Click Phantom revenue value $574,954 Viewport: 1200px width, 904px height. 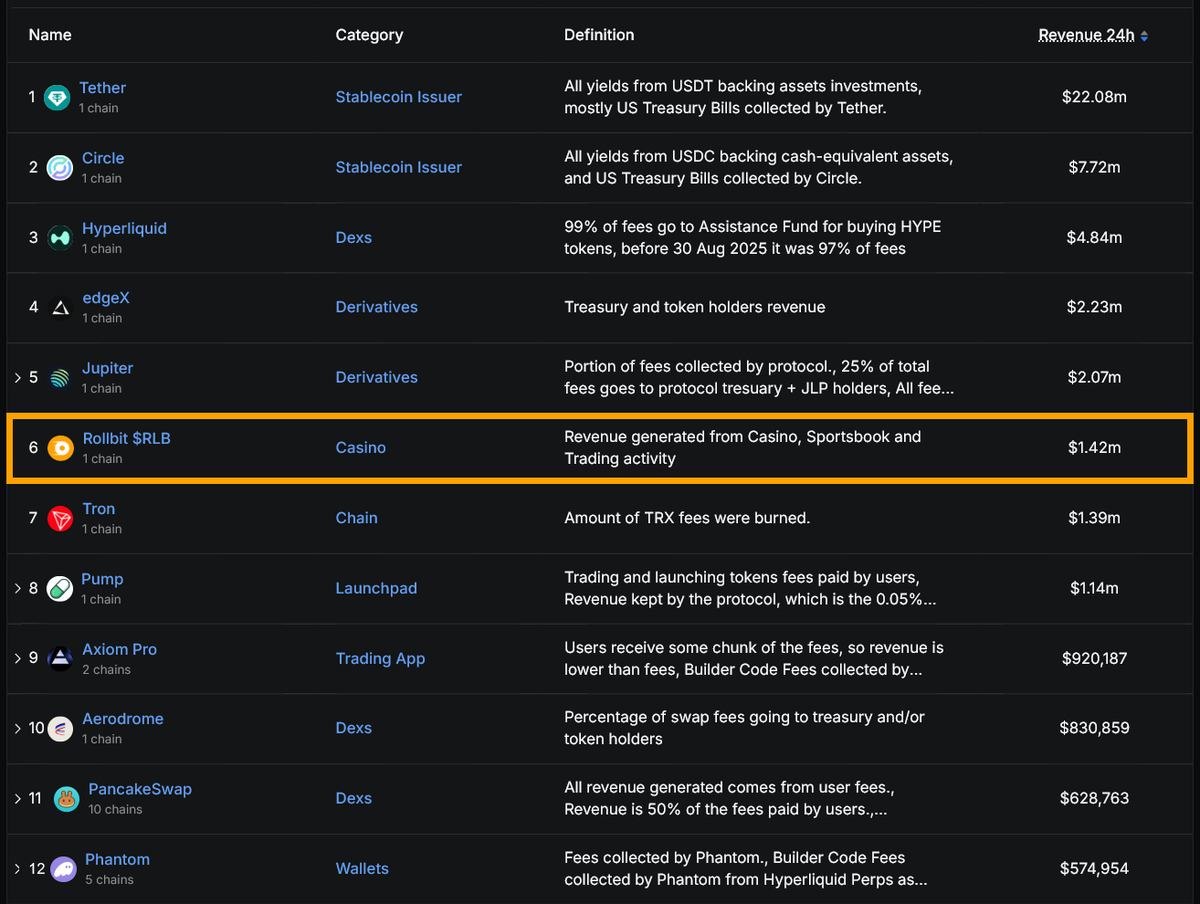(x=1094, y=868)
